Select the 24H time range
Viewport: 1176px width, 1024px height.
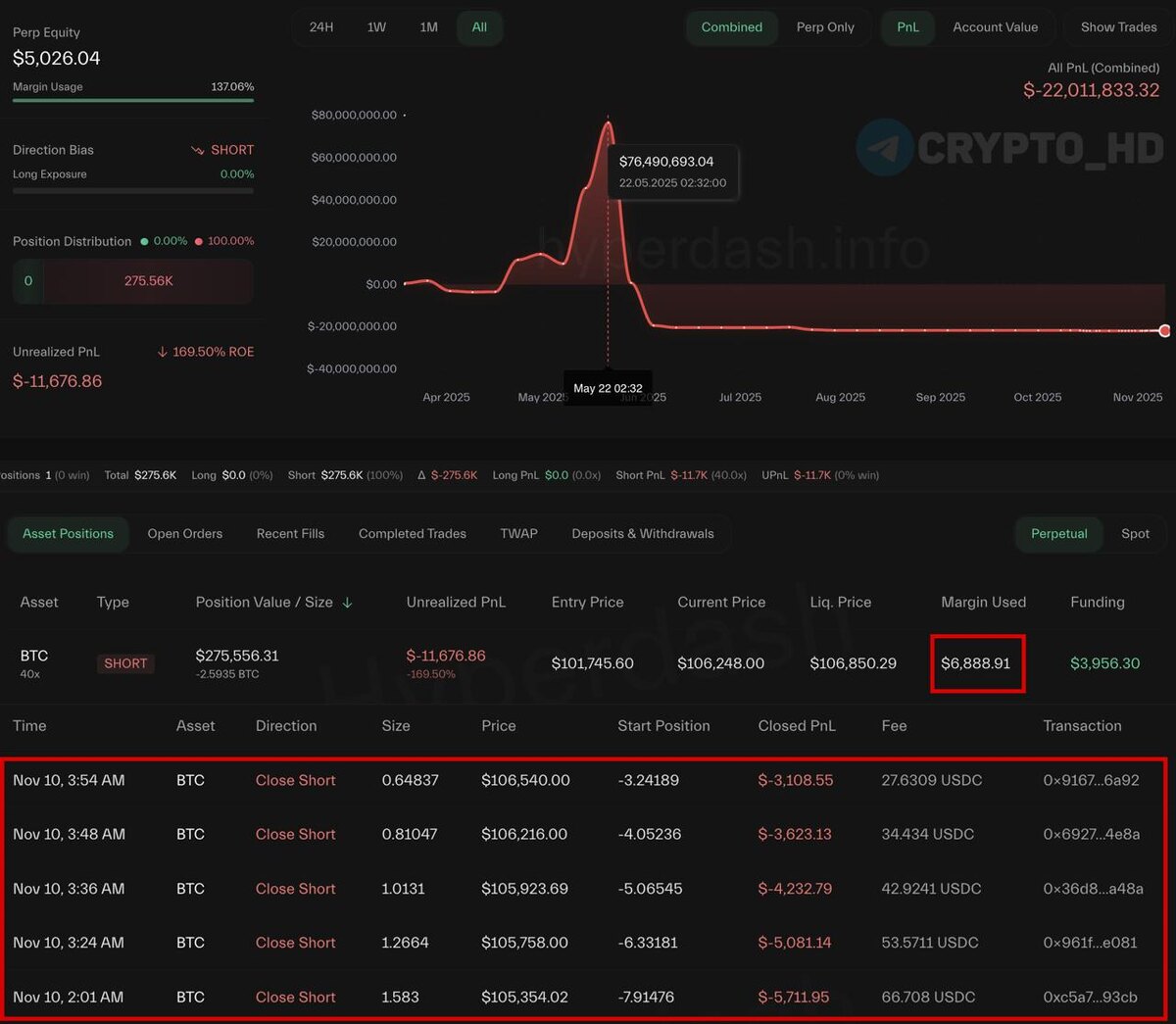(321, 27)
